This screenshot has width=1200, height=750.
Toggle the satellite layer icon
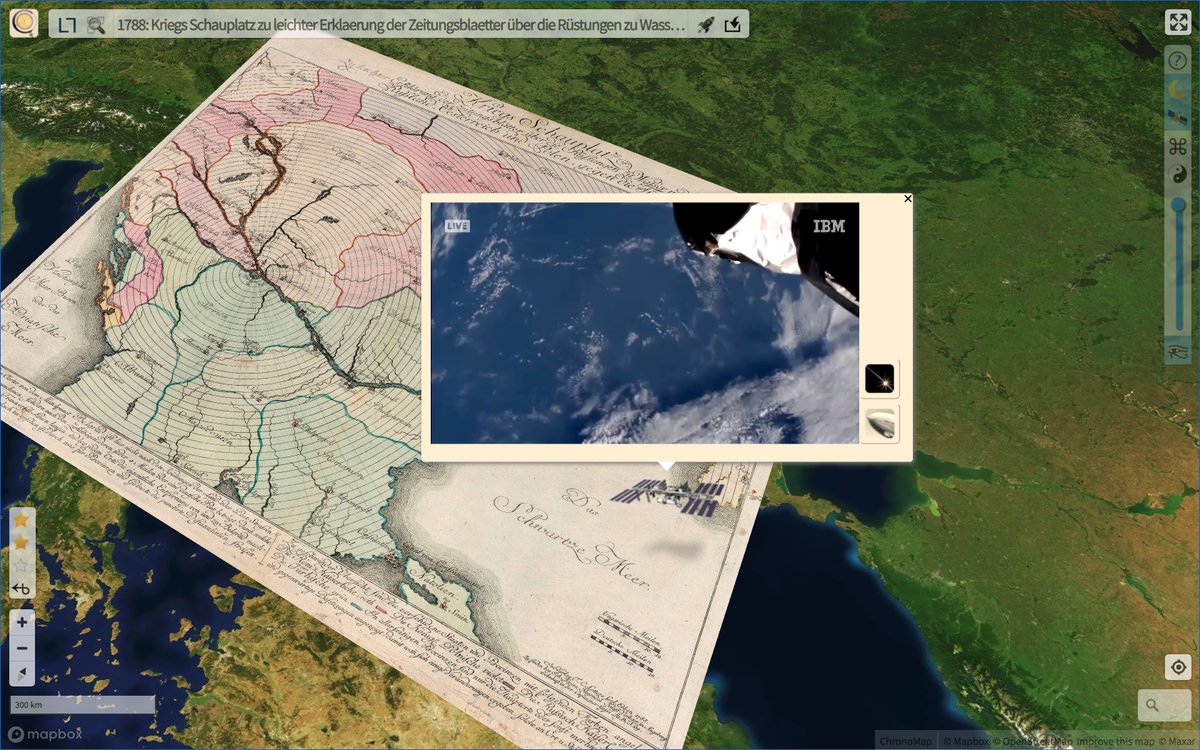tap(1178, 118)
